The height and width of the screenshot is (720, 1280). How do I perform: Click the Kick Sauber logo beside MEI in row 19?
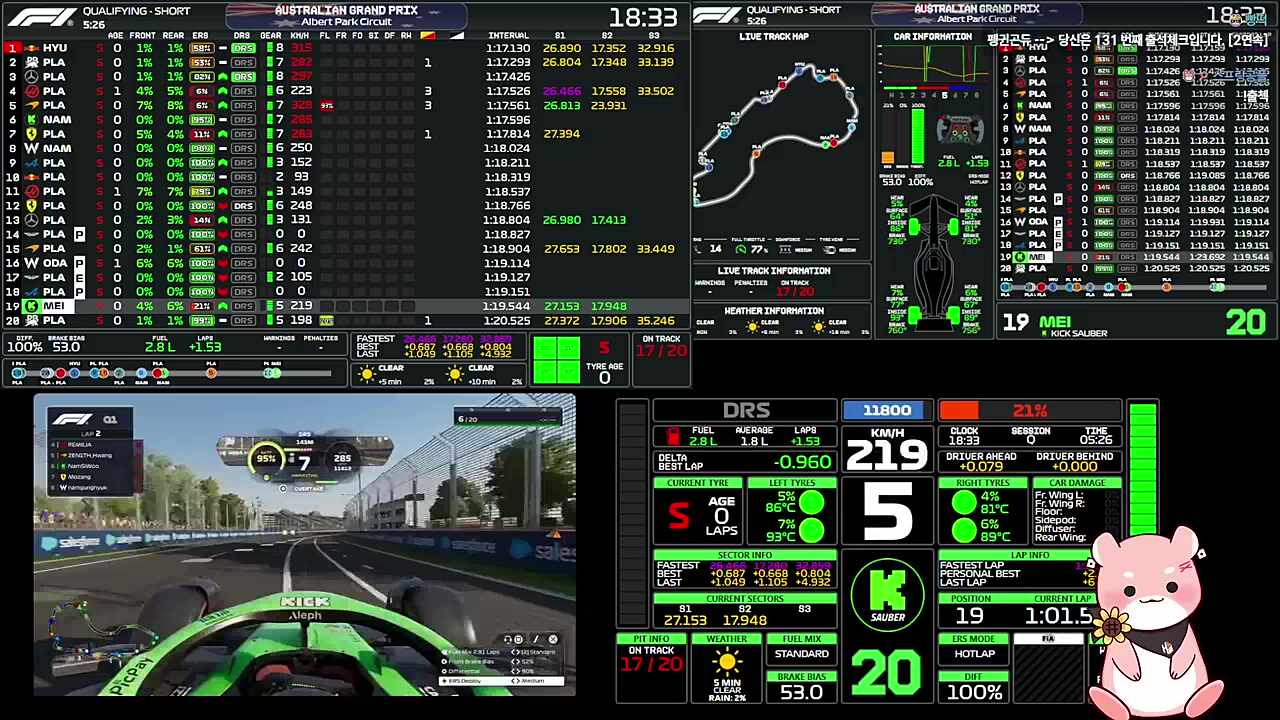(31, 306)
